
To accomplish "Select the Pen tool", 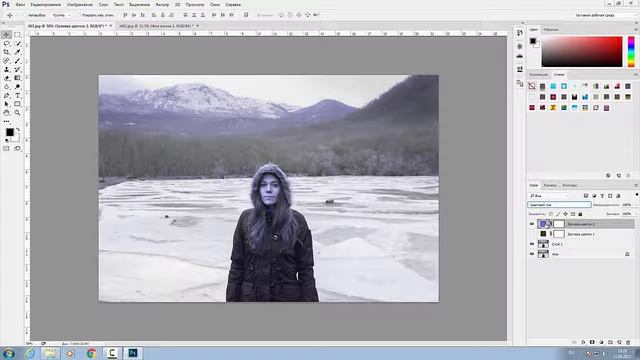I will coord(7,96).
